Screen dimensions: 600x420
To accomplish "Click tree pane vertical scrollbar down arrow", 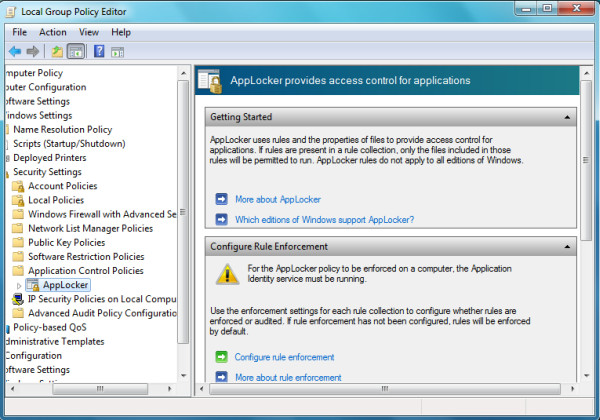I will [184, 376].
